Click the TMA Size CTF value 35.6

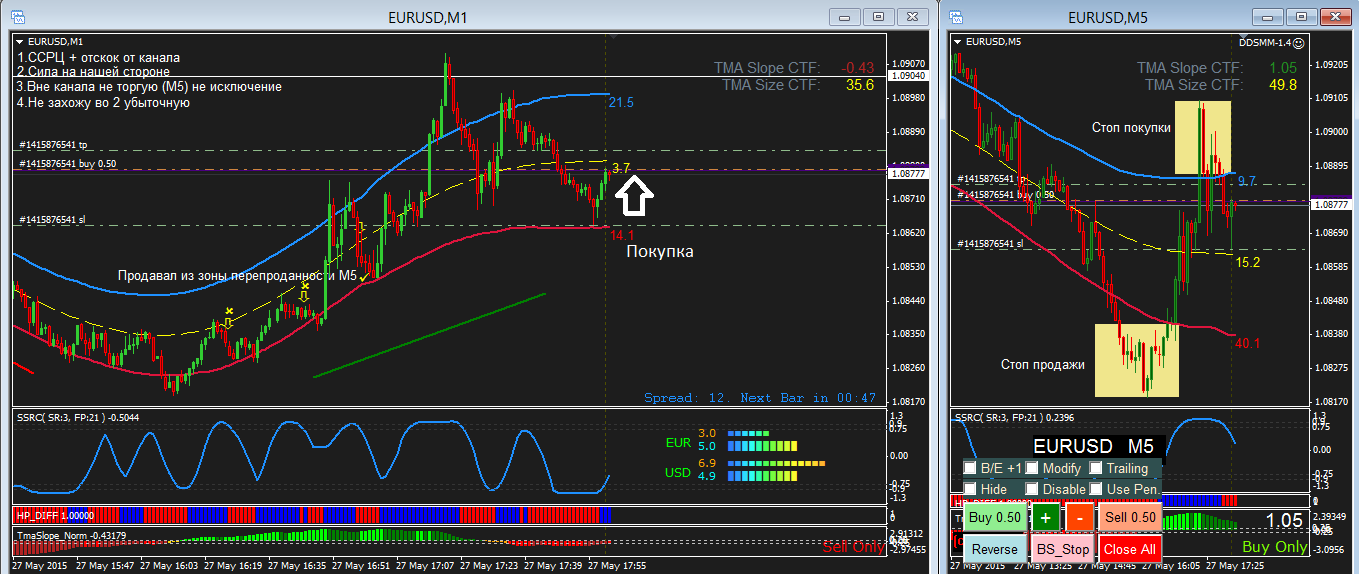coord(860,85)
